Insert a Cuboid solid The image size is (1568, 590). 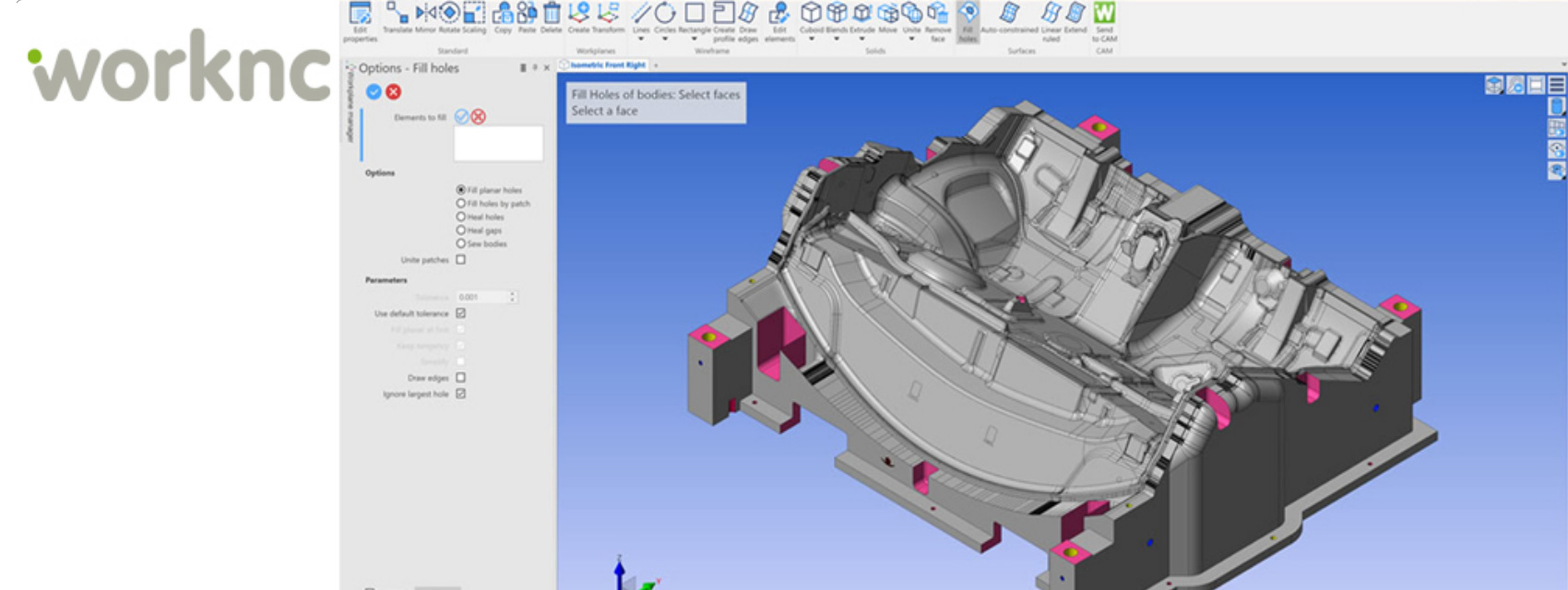[x=811, y=18]
